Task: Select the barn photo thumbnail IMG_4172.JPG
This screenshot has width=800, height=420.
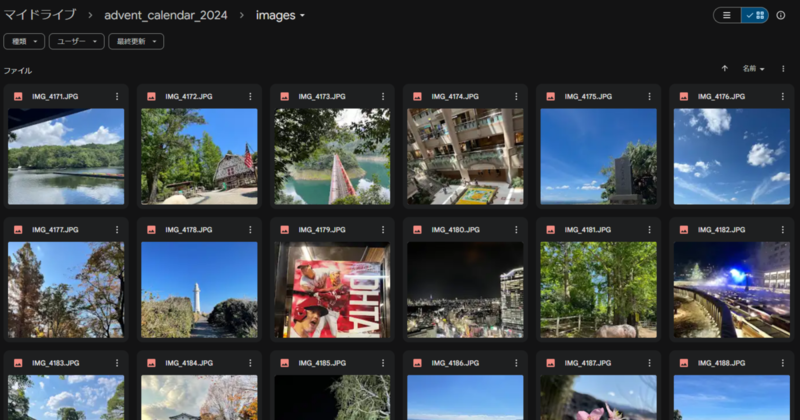Action: pos(199,156)
